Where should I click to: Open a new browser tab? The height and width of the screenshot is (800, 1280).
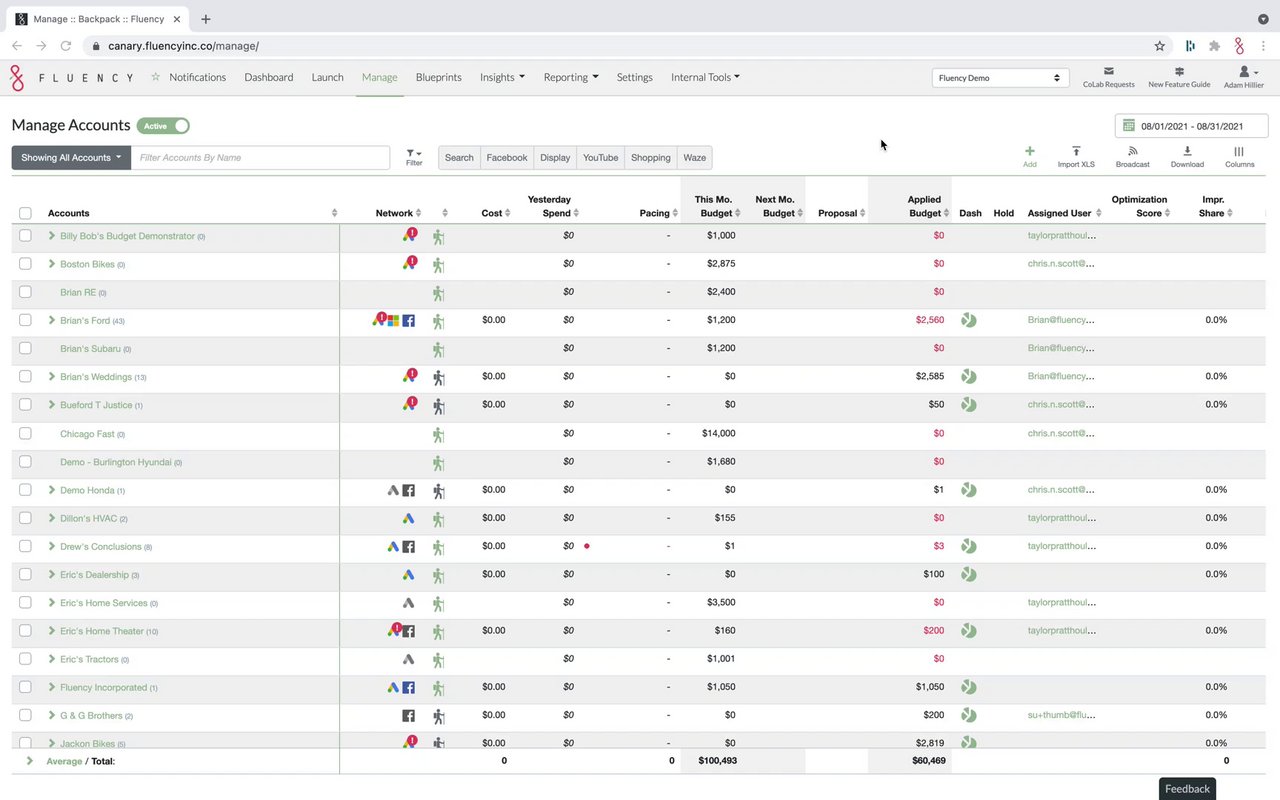pyautogui.click(x=206, y=19)
